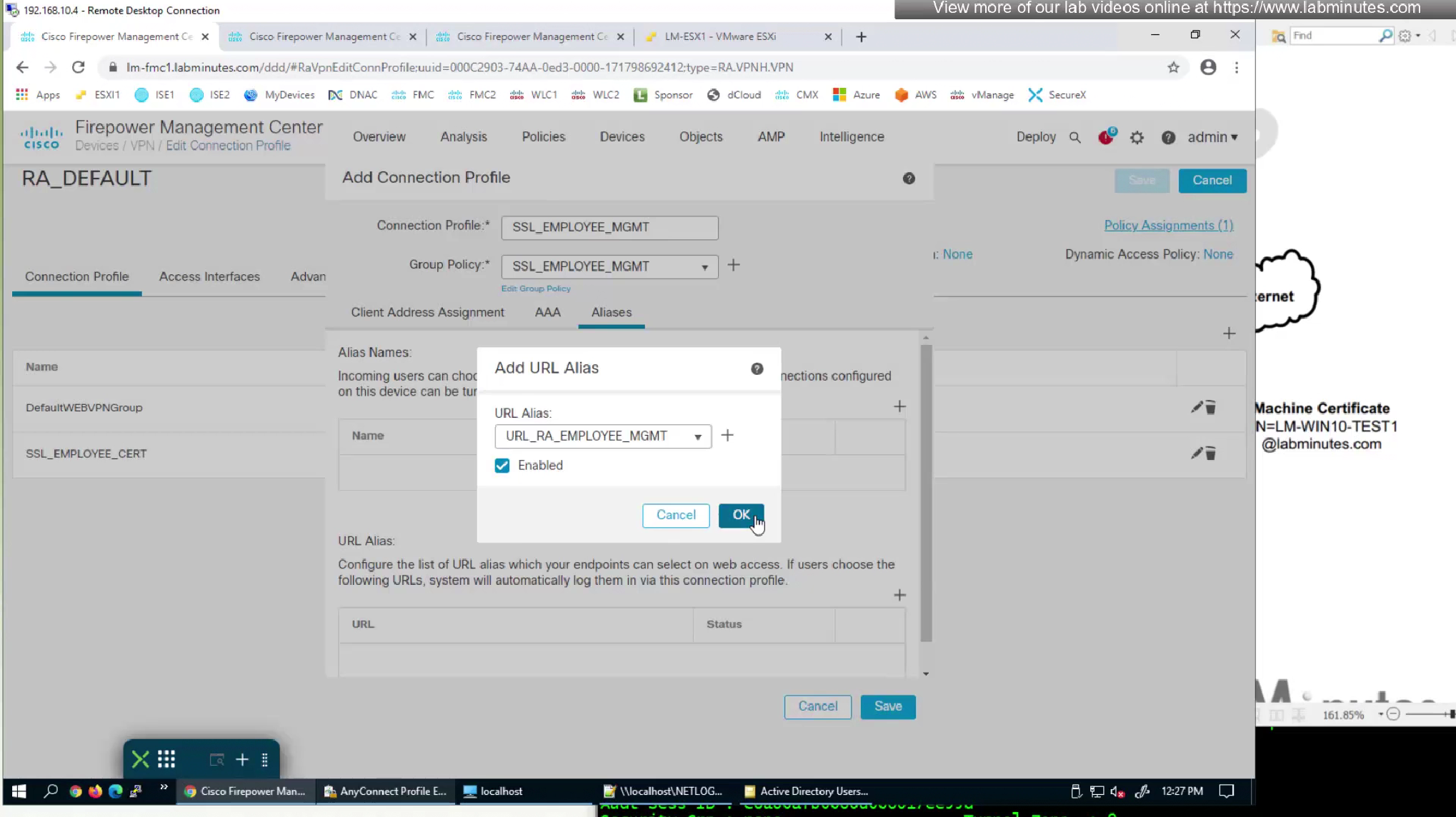Add a new URL alias with plus icon
The height and width of the screenshot is (817, 1456).
tap(899, 595)
